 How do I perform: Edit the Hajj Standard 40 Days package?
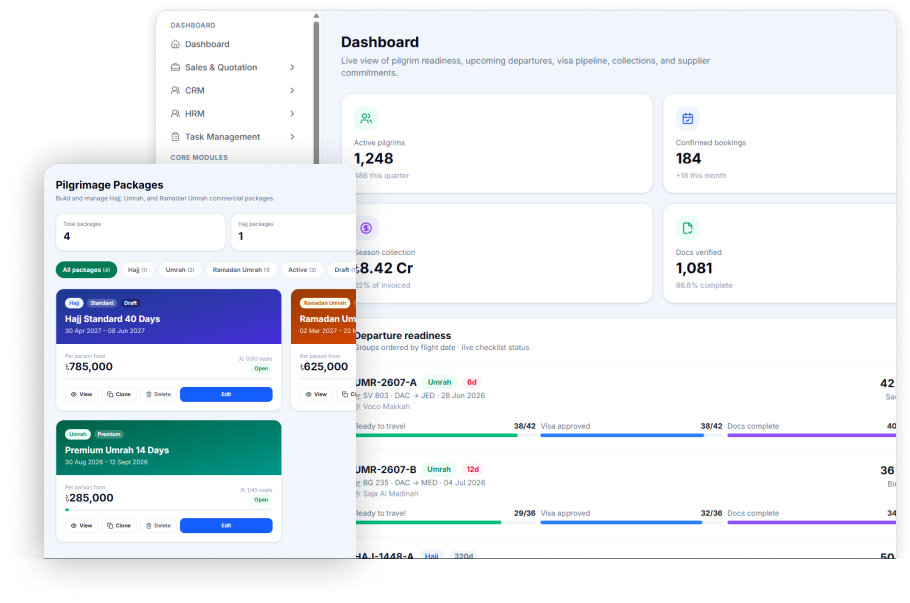pyautogui.click(x=226, y=395)
